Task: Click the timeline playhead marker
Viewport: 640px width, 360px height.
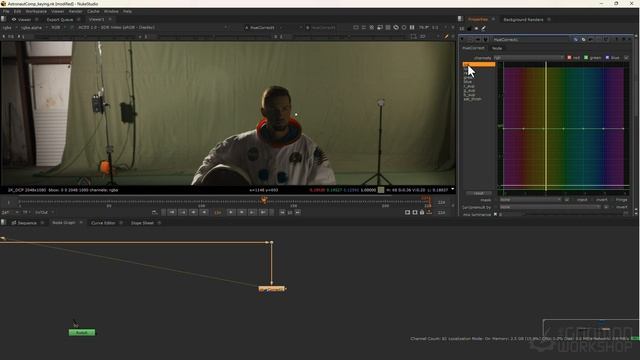Action: [x=264, y=200]
